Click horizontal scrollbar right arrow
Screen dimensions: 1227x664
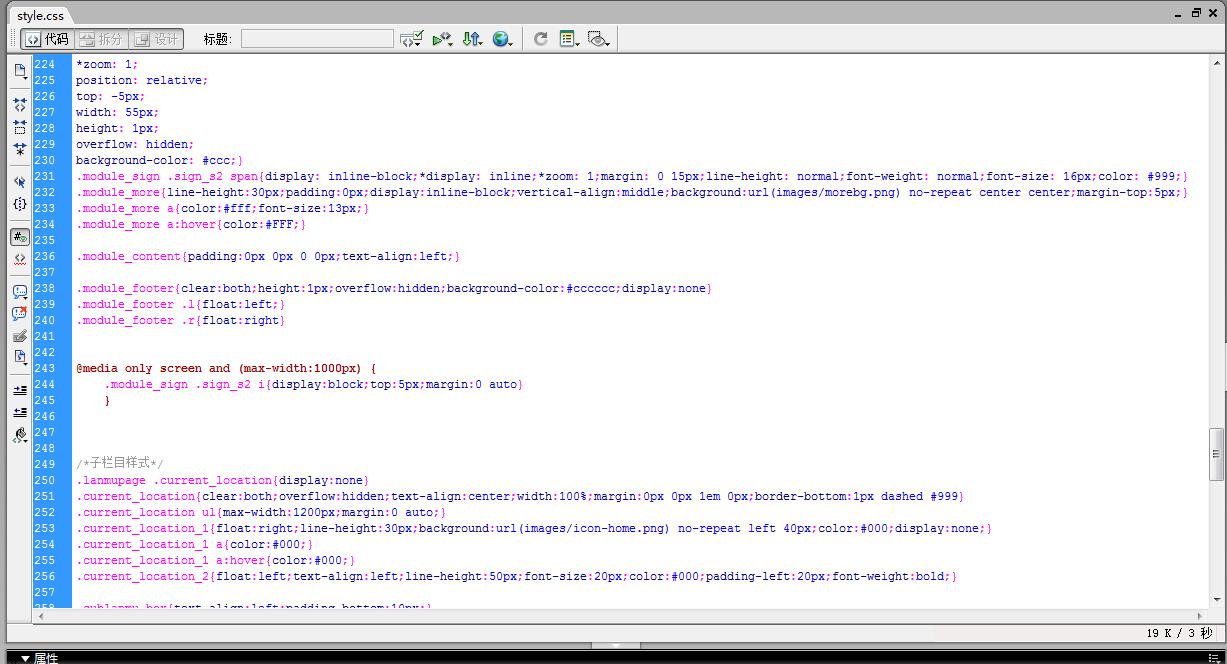coord(1200,616)
